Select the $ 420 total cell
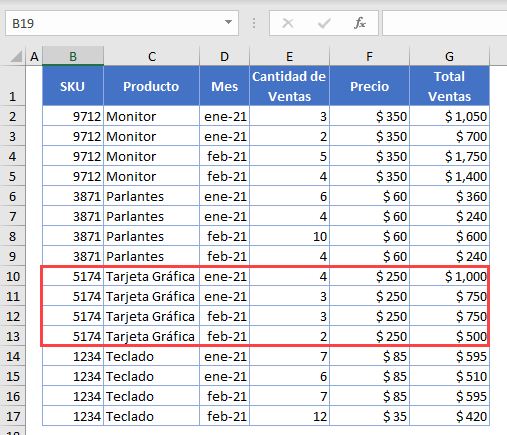The image size is (507, 435). click(449, 416)
